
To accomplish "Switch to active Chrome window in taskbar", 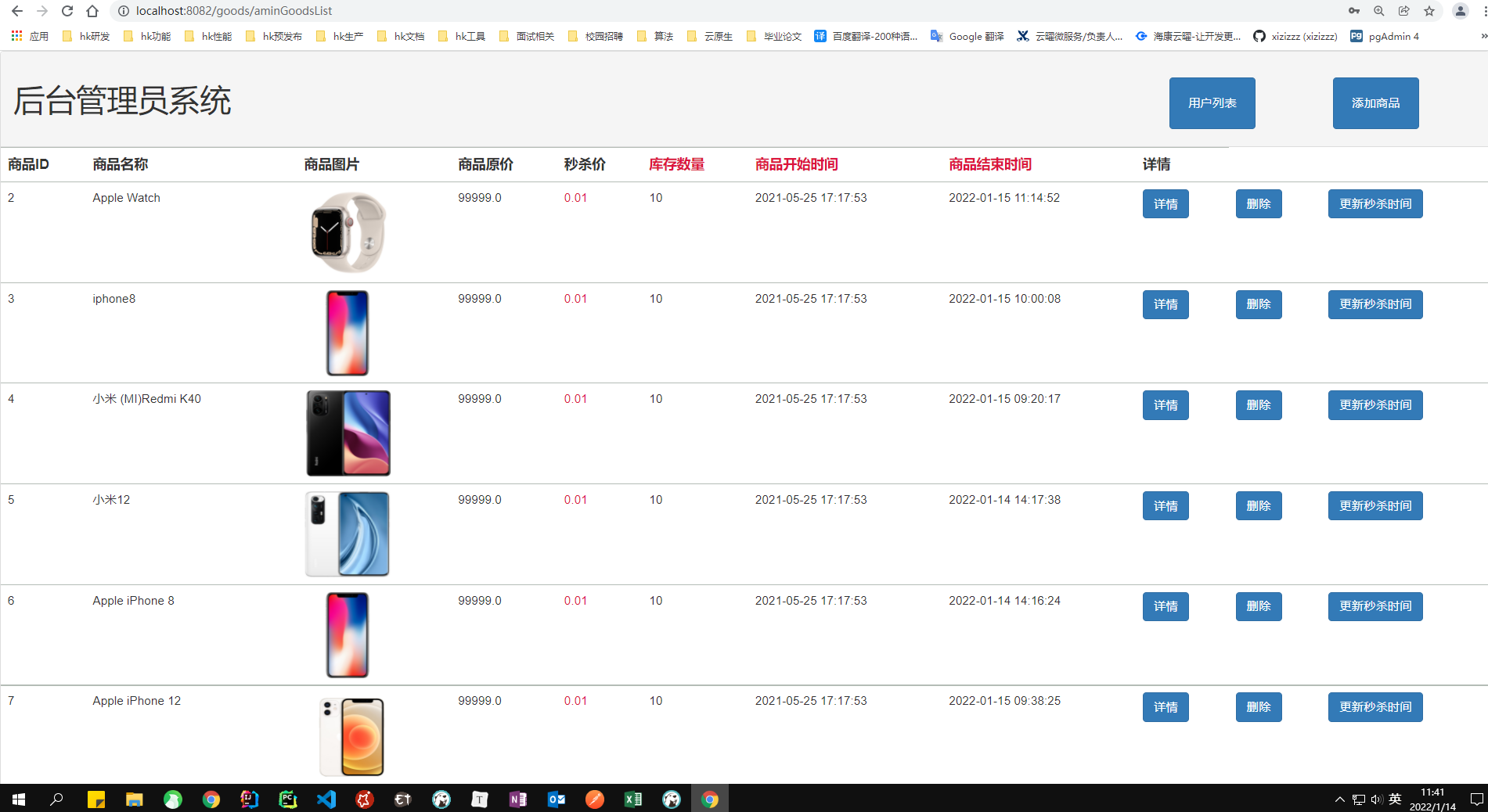I will [x=709, y=799].
